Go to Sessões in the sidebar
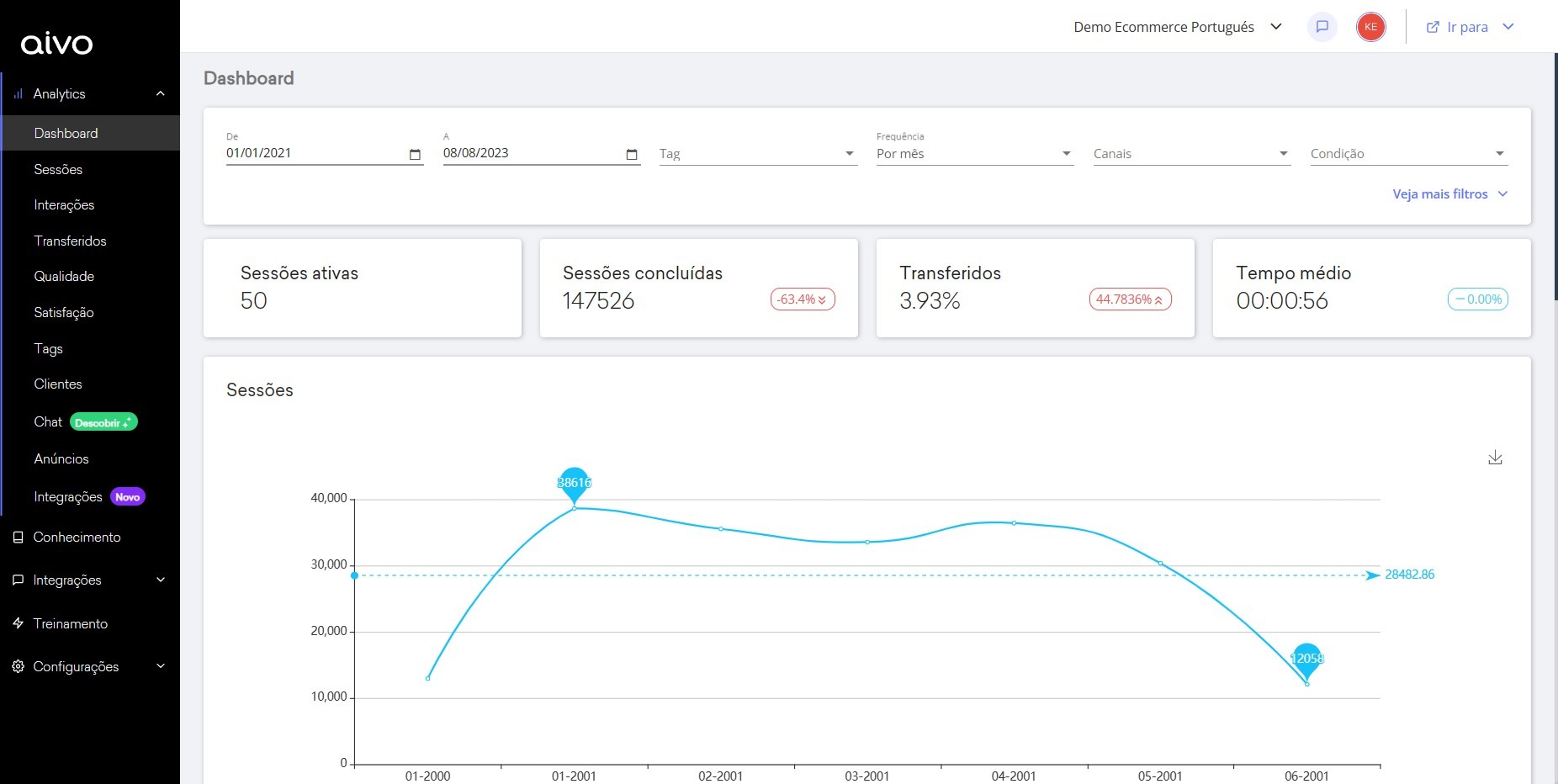Viewport: 1558px width, 784px height. click(x=58, y=169)
